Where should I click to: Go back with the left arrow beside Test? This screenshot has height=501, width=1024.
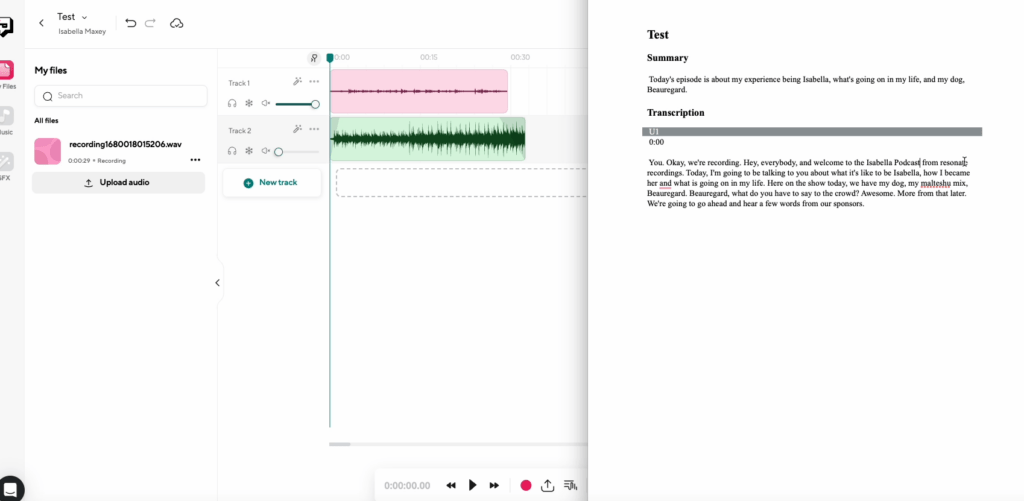click(41, 23)
